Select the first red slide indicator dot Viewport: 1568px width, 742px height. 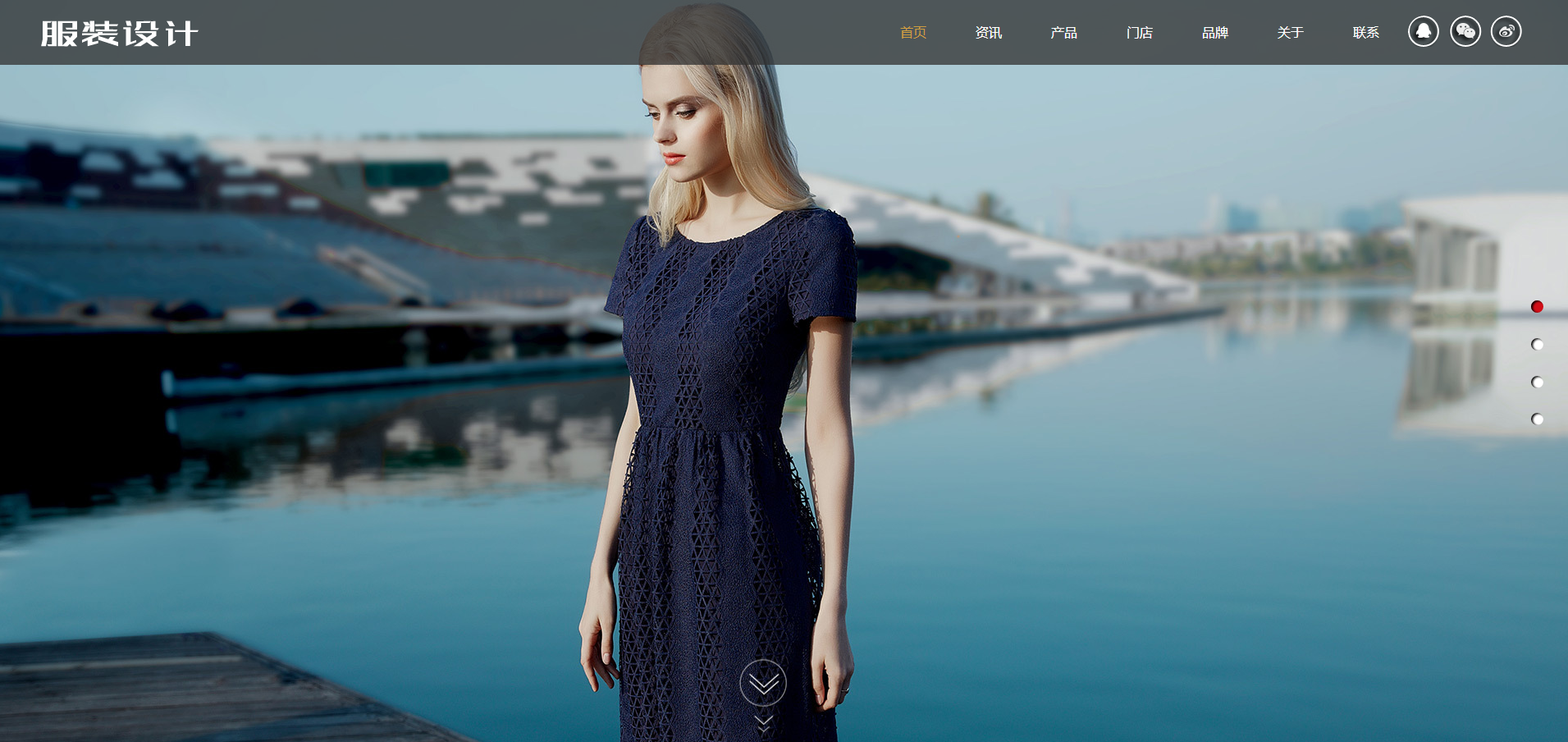click(1537, 307)
